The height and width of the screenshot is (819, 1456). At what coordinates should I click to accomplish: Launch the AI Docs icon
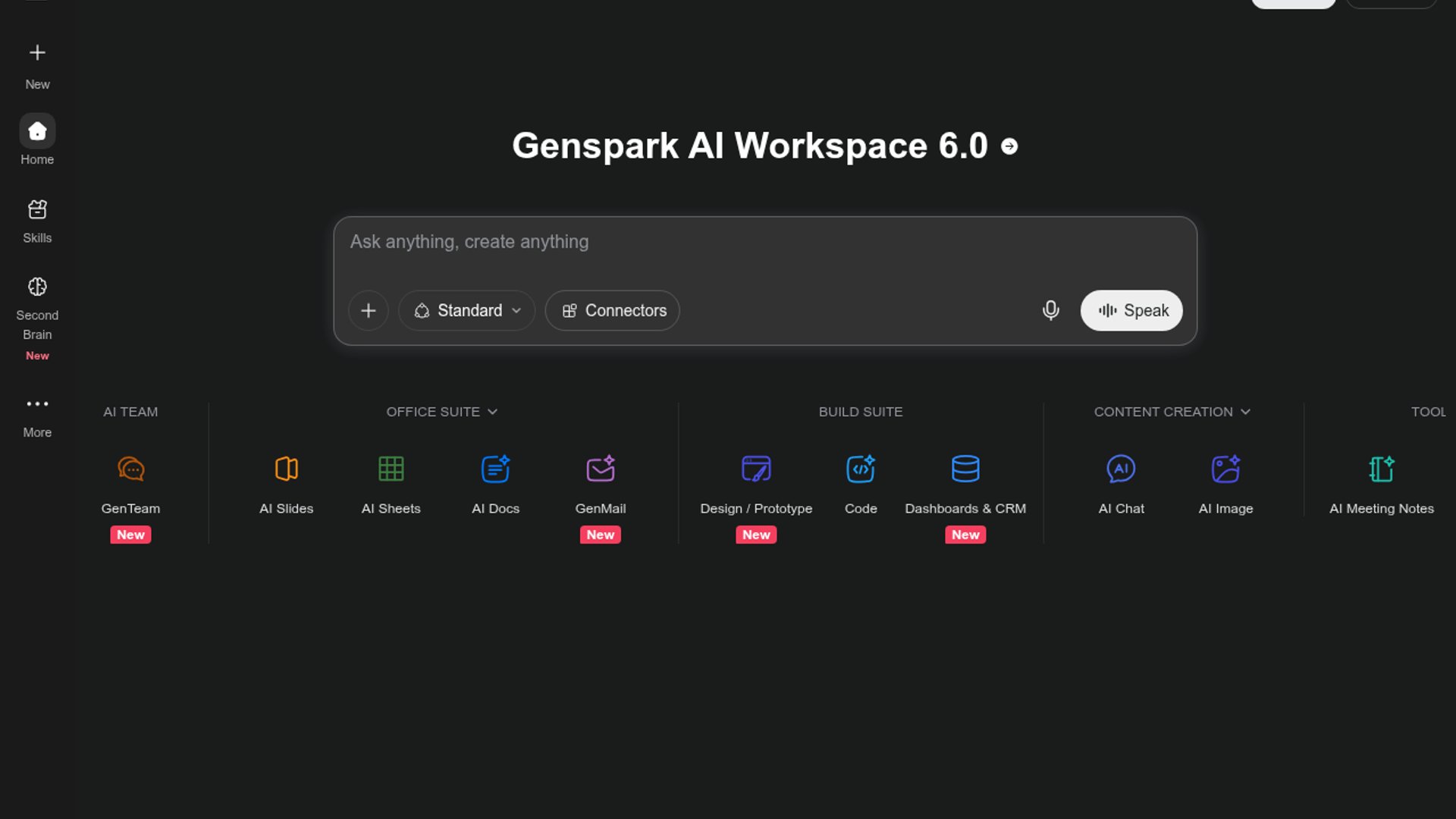496,469
